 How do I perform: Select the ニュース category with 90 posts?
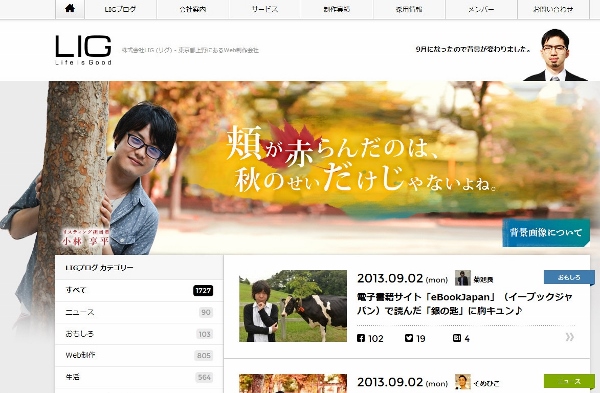click(139, 312)
